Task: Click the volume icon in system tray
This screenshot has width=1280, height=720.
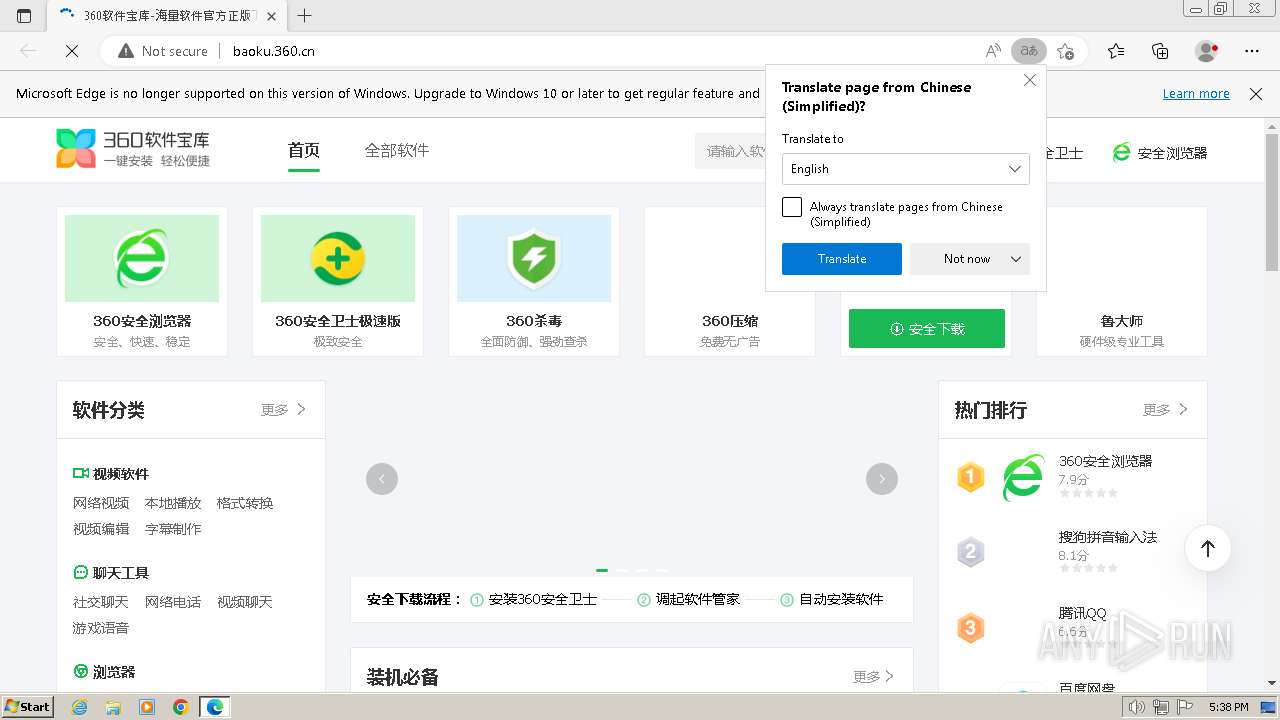Action: [1137, 707]
